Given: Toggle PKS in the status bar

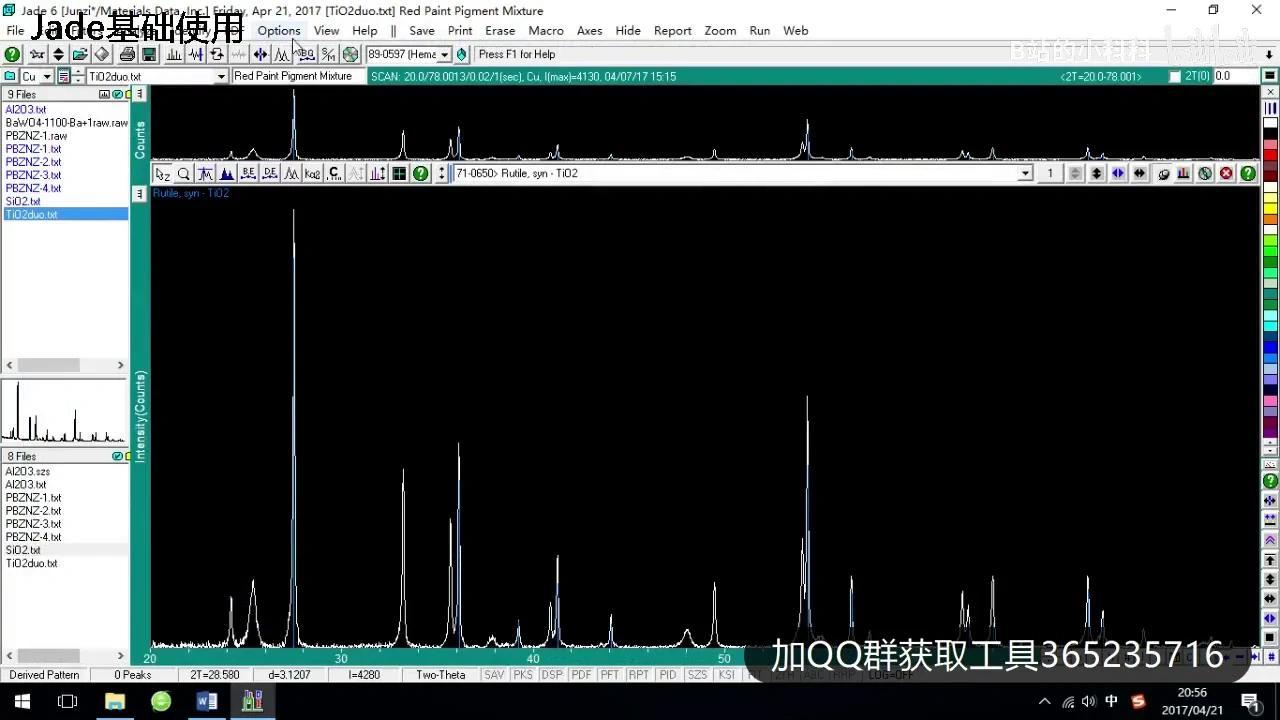Looking at the screenshot, I should (x=522, y=675).
